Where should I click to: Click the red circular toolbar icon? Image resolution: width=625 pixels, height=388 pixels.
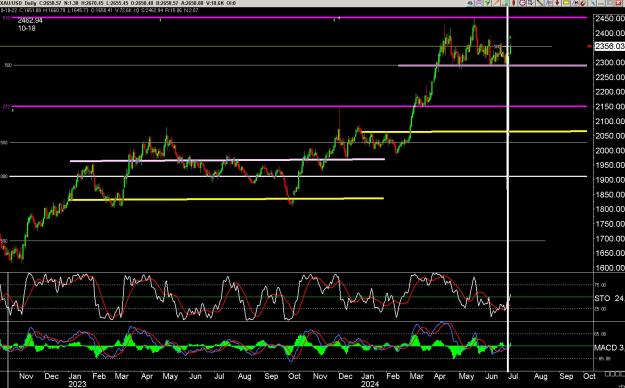coord(523,3)
